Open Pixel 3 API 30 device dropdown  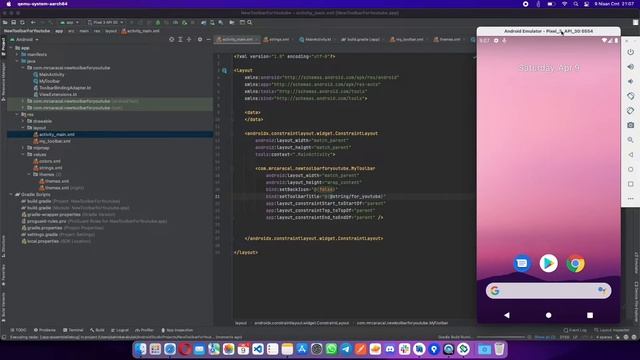point(105,22)
